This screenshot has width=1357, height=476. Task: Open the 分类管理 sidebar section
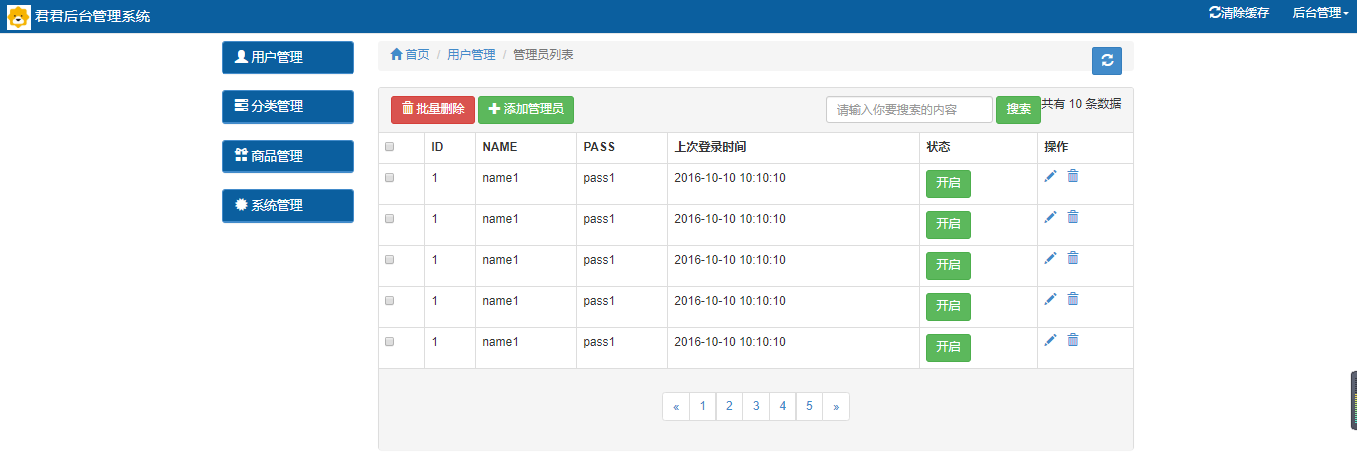[x=288, y=107]
